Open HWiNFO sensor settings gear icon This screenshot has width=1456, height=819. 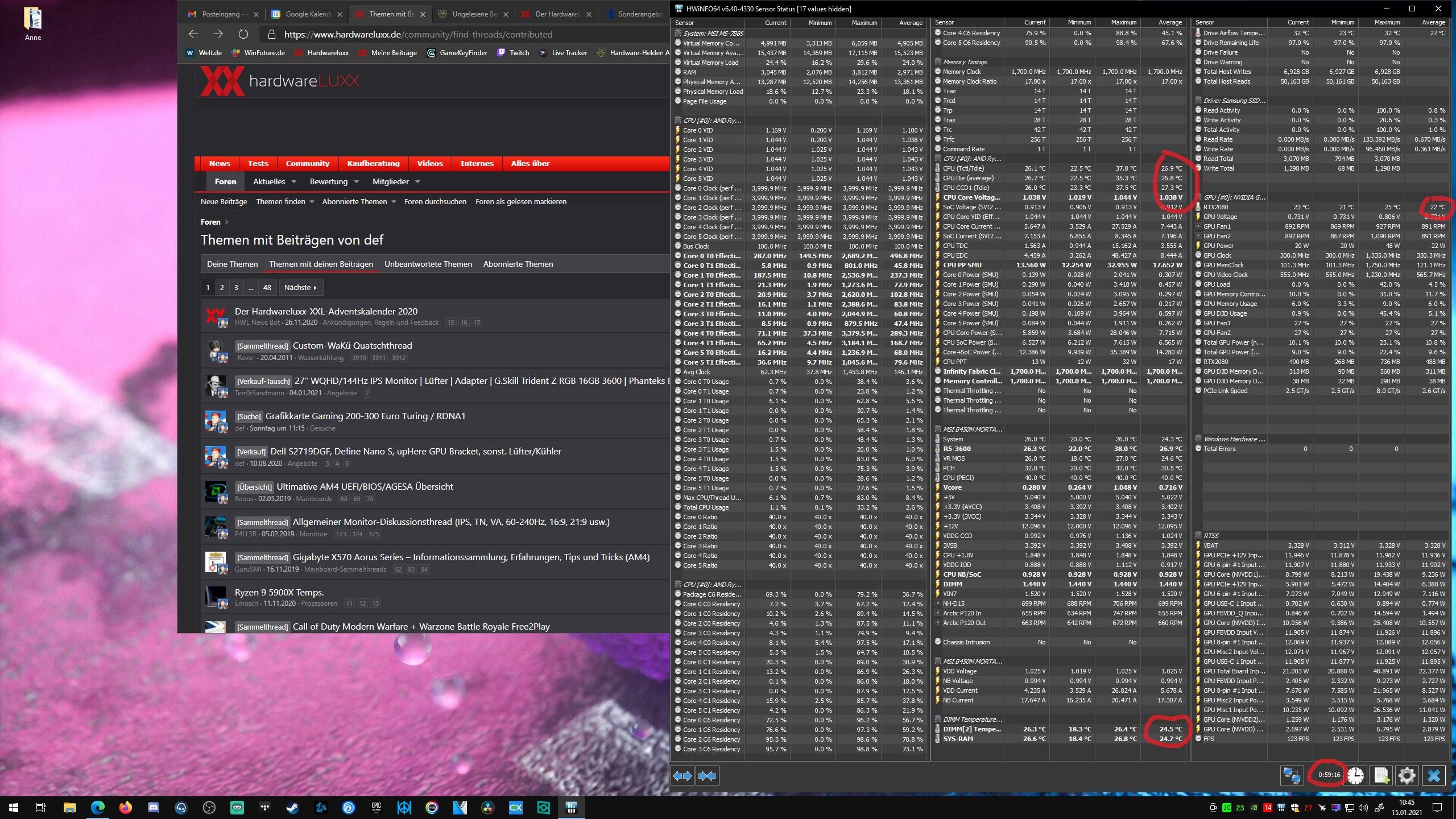pos(1407,775)
